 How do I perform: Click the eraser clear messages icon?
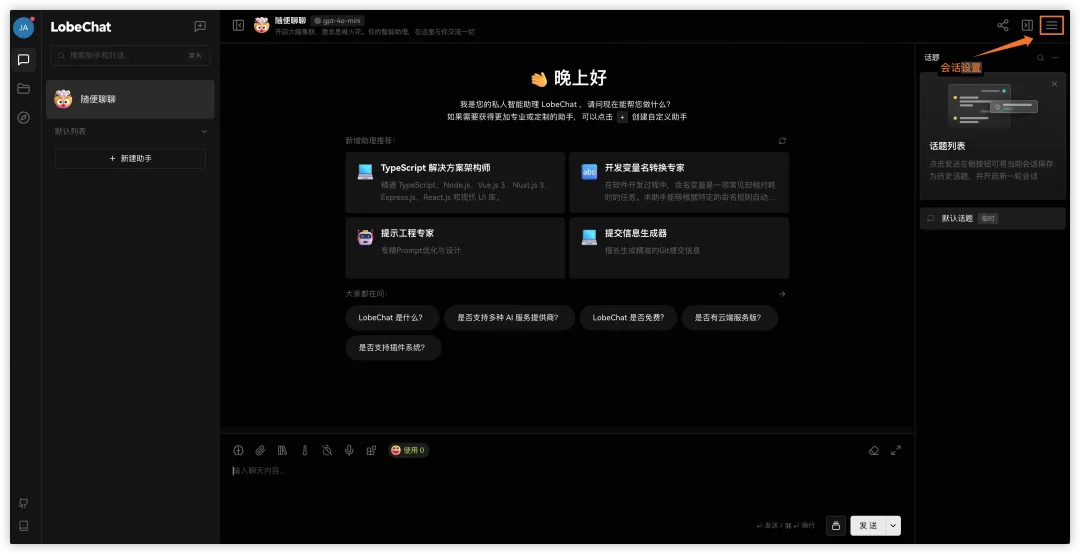click(873, 451)
